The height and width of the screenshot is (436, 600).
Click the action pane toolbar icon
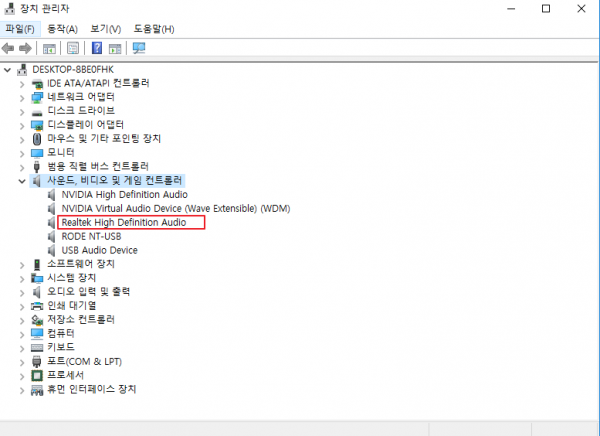115,49
